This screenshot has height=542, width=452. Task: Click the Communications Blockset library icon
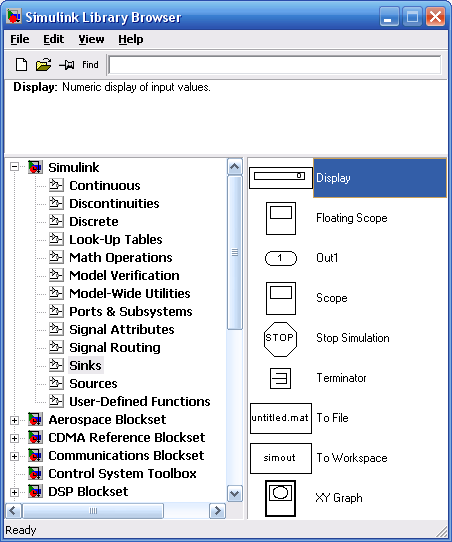35,456
